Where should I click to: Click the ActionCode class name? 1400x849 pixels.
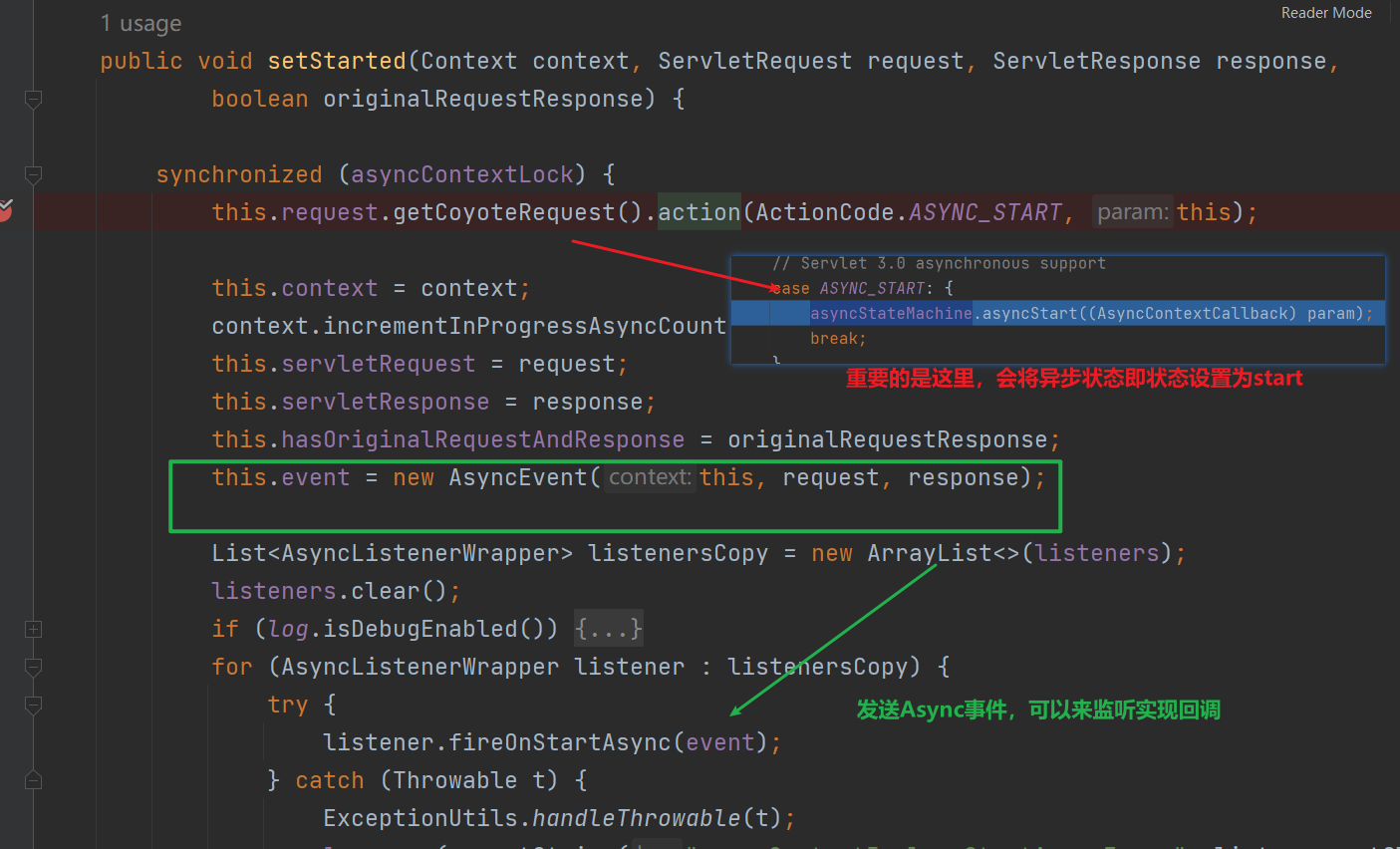[824, 212]
